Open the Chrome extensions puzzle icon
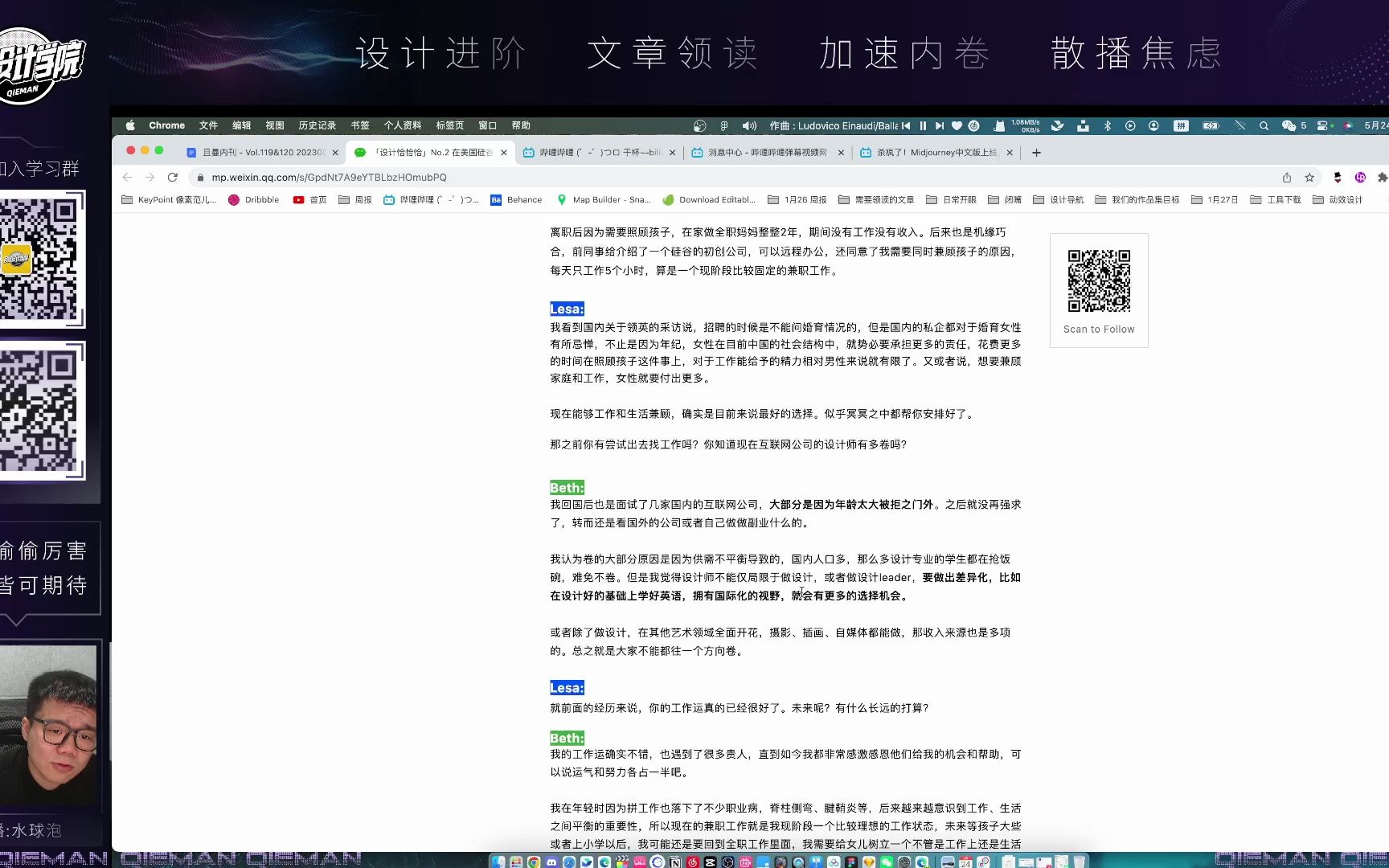 (1383, 178)
